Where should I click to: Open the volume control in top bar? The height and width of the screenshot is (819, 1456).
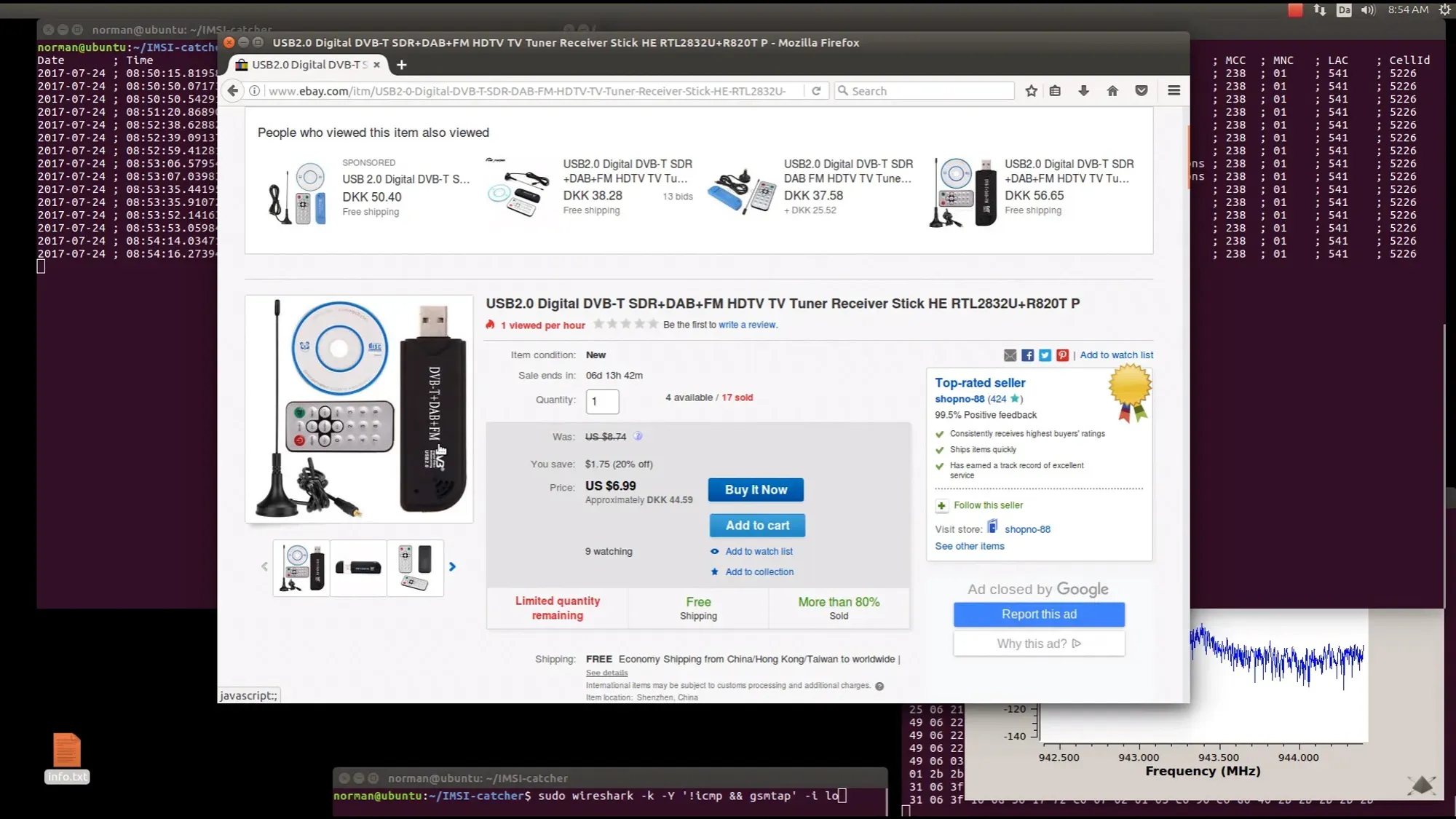coord(1368,10)
